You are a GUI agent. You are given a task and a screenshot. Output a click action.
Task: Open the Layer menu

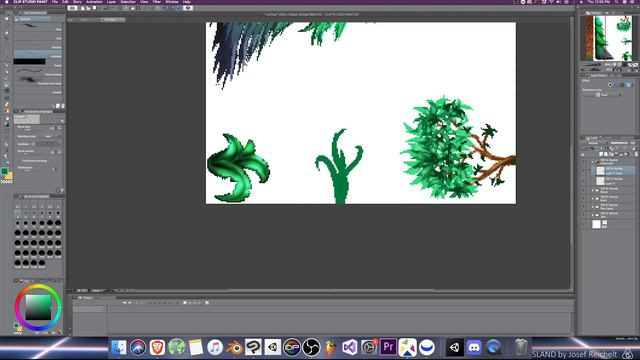coord(111,2)
